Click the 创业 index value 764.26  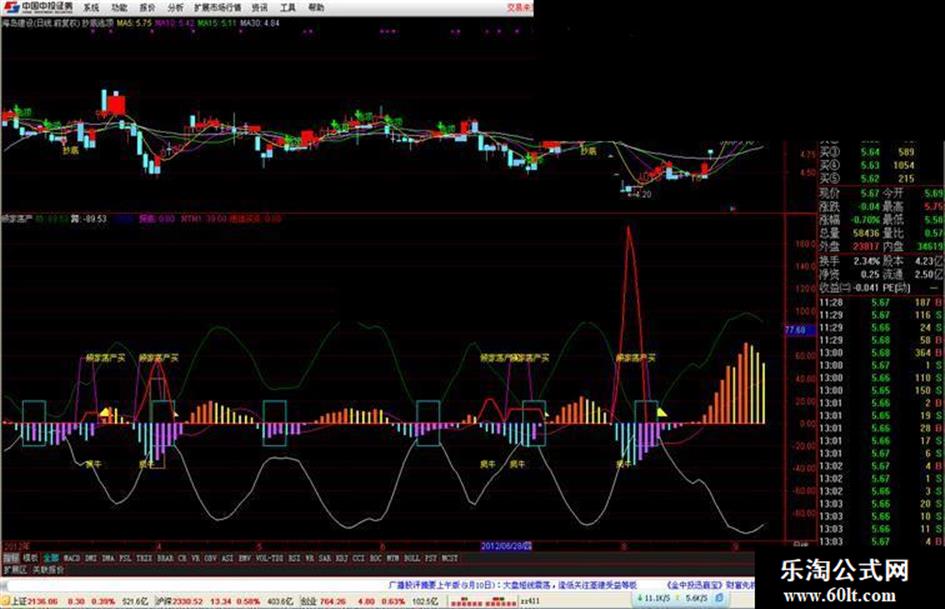333,601
